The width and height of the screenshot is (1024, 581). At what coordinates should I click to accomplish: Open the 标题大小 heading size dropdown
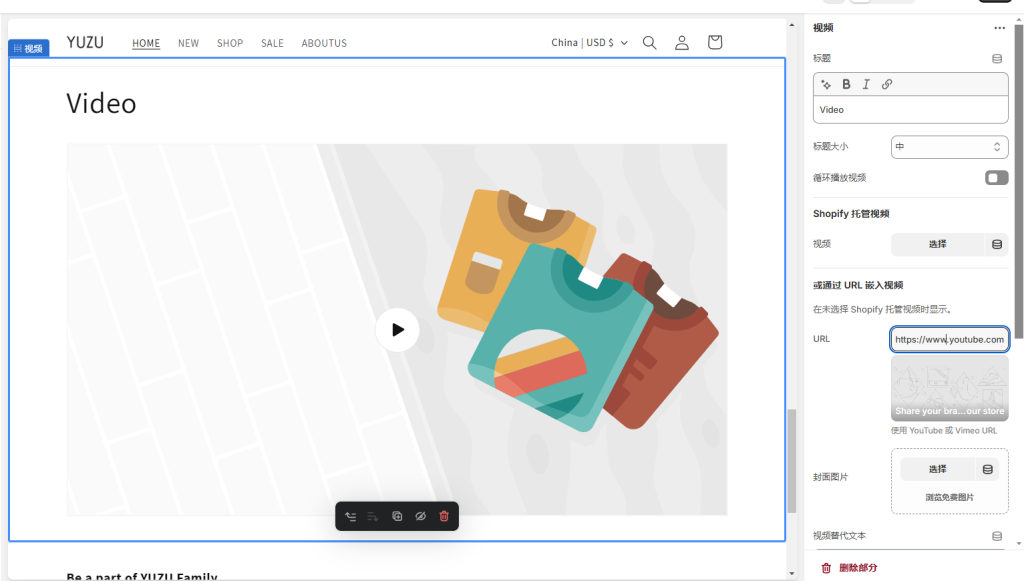(x=949, y=147)
